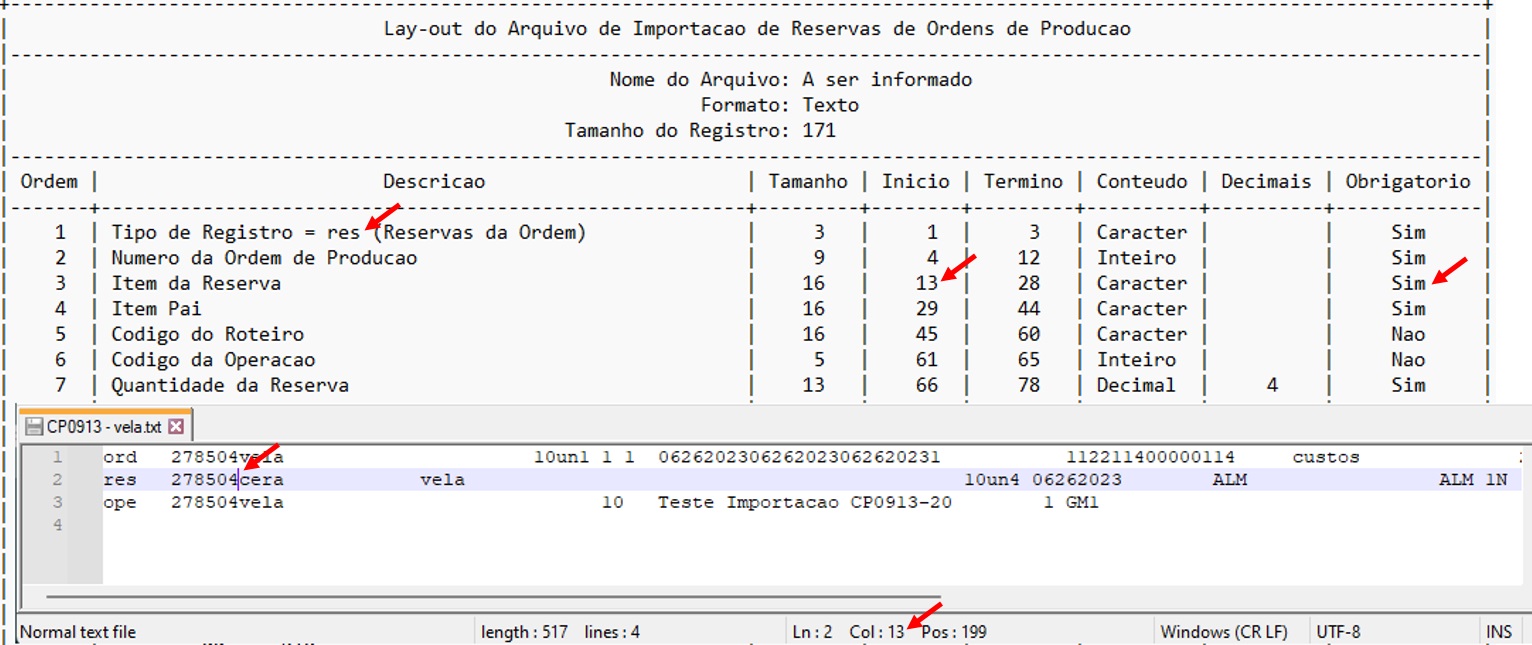Click 'res' at start of editor line 2
Screen dimensions: 1532x645
120,480
